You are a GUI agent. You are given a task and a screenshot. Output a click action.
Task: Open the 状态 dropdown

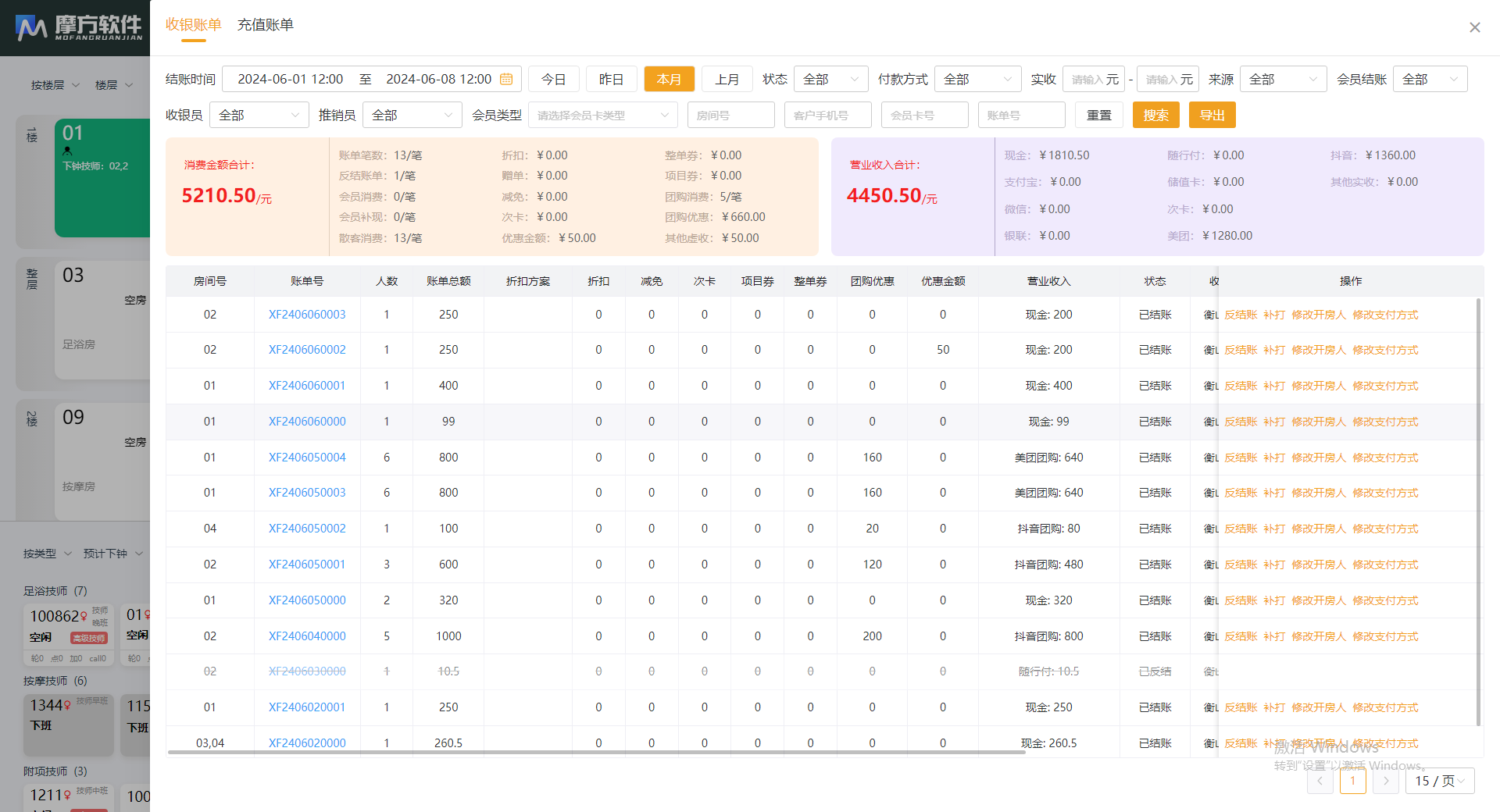830,79
